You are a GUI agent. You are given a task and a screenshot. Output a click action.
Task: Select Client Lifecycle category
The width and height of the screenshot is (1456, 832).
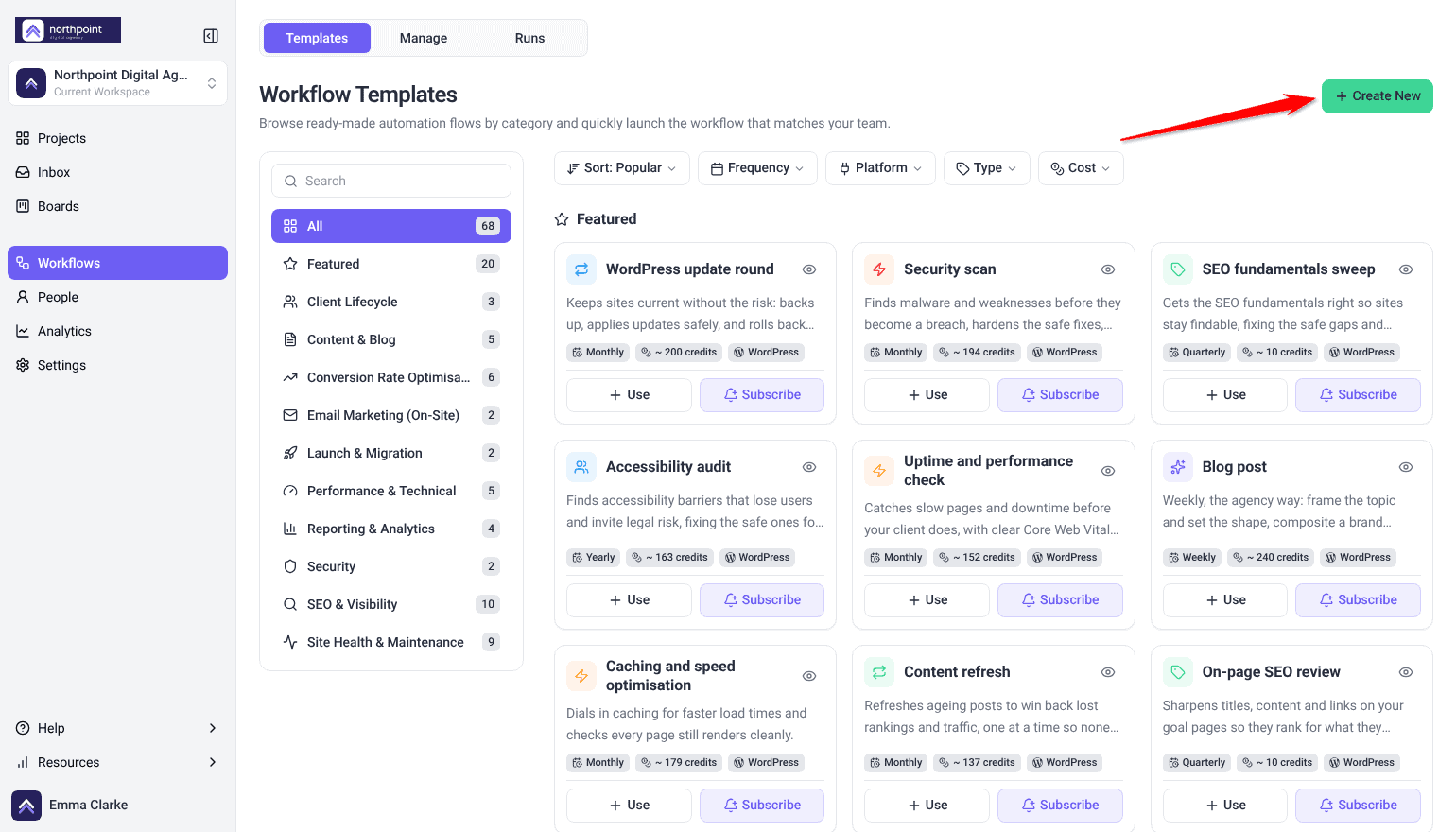click(x=391, y=302)
